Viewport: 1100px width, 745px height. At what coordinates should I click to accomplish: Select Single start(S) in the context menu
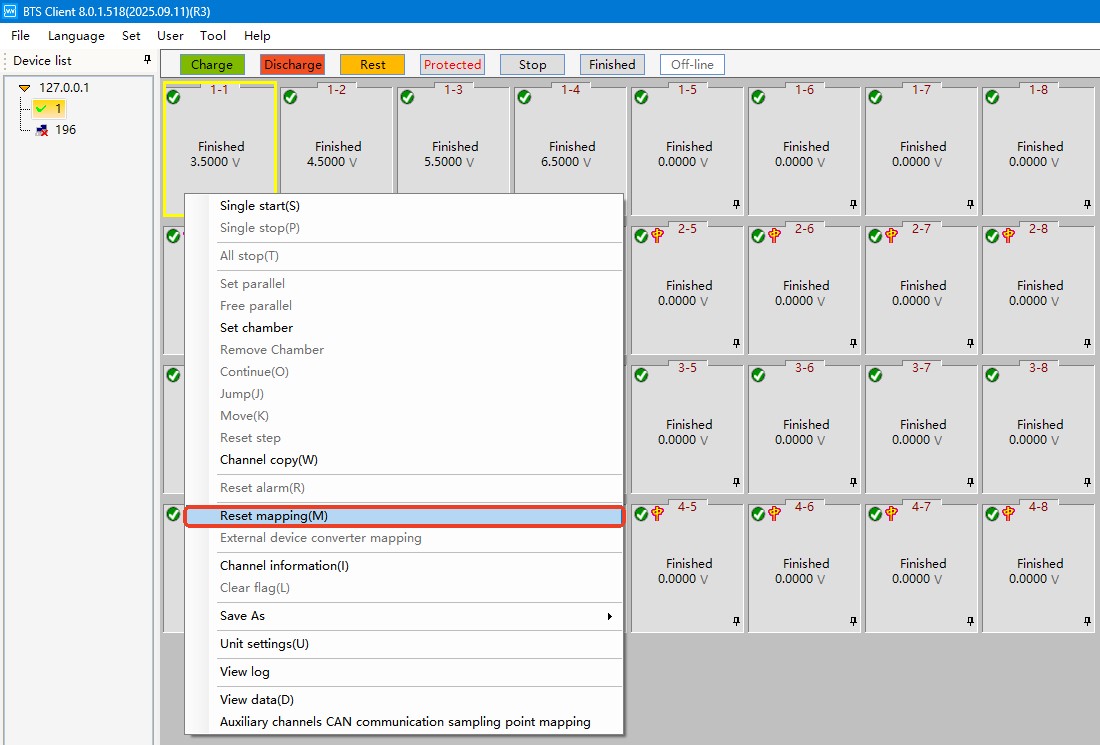[x=260, y=206]
